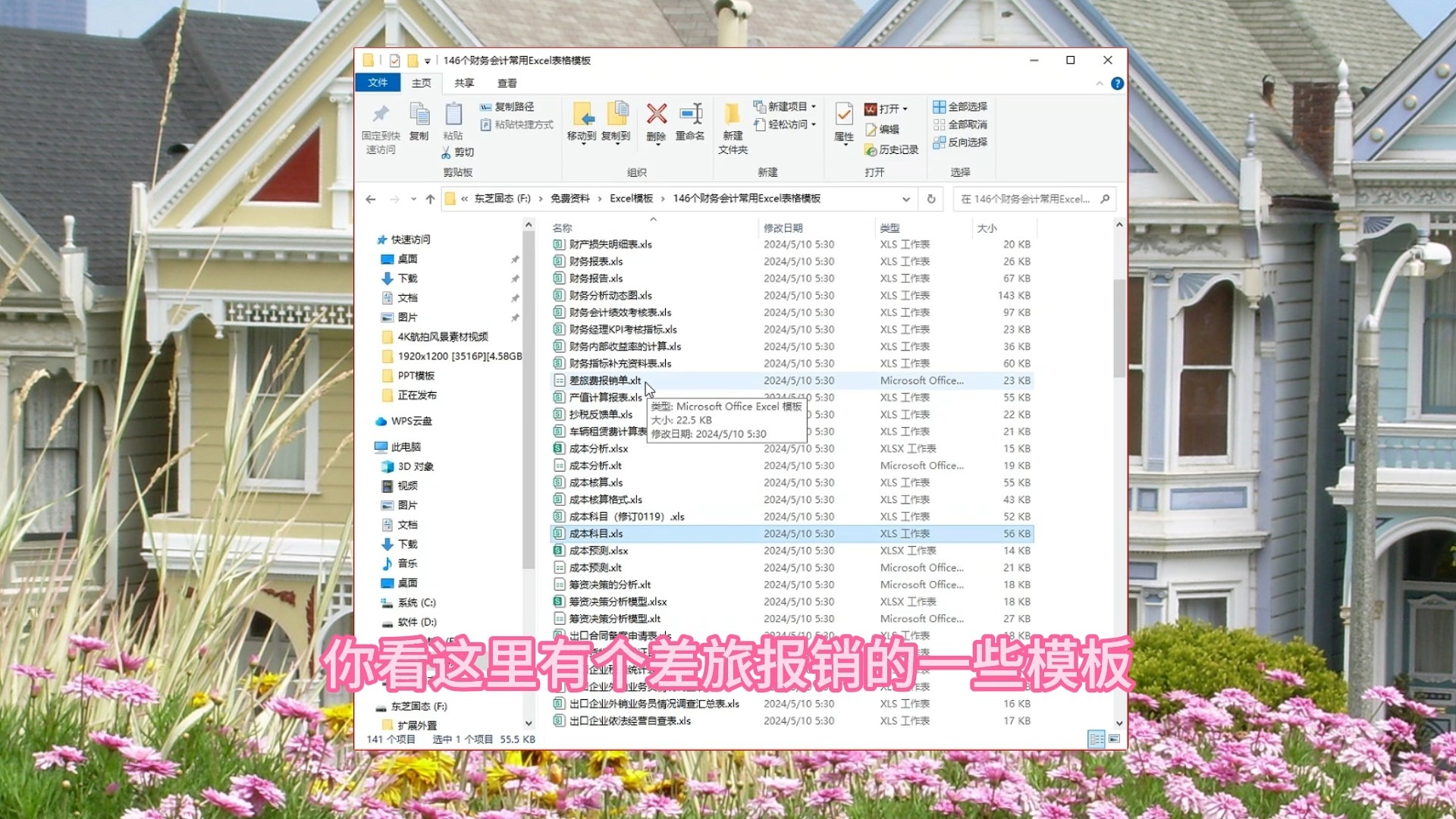Open the 轻松访问 dropdown menu
This screenshot has width=1456, height=819.
click(786, 124)
